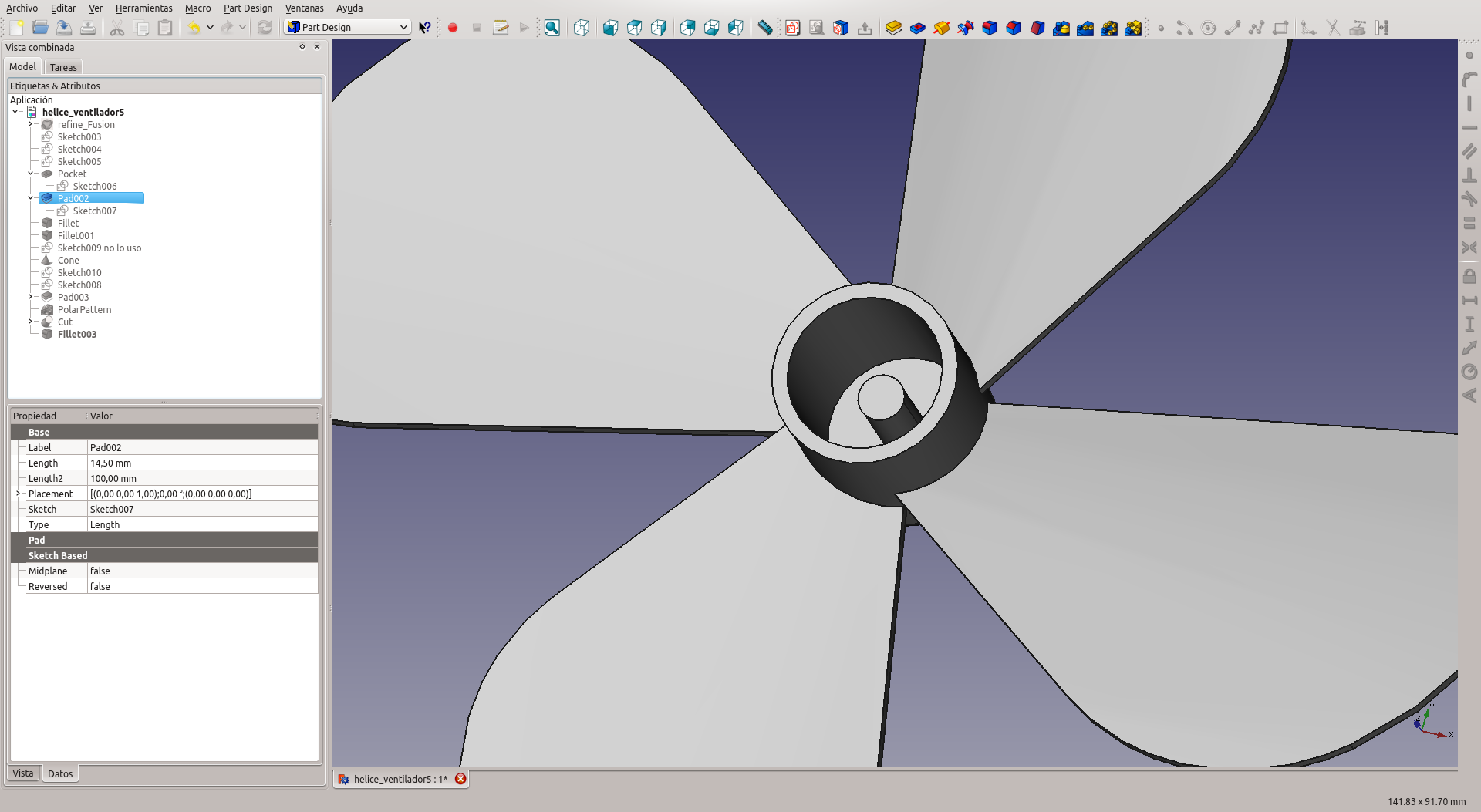Collapse the Pad002 tree item
Image resolution: width=1481 pixels, height=812 pixels.
pyautogui.click(x=31, y=198)
